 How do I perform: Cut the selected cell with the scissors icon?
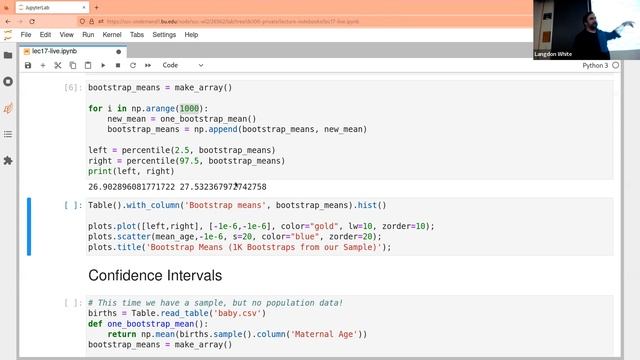click(x=58, y=65)
